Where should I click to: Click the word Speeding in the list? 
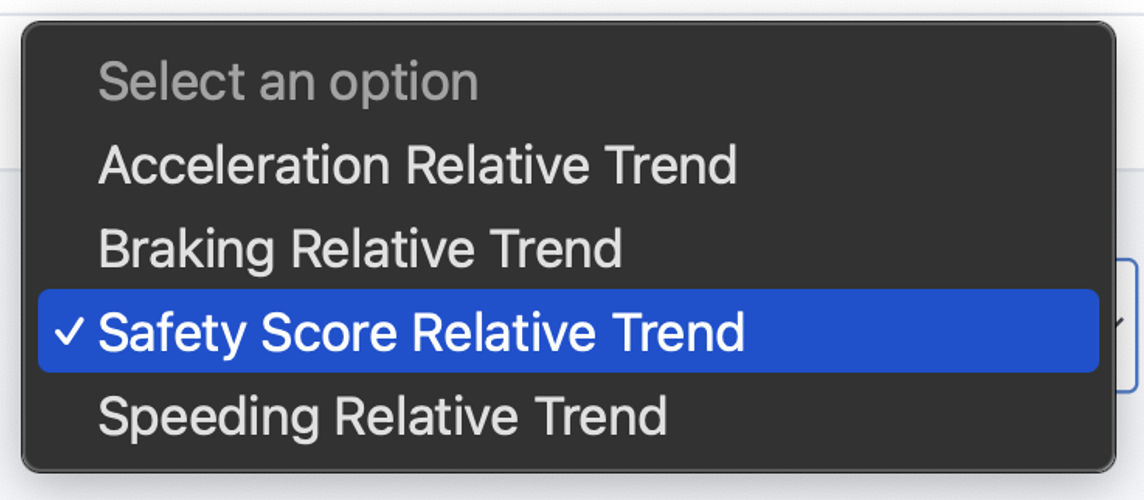tap(209, 416)
